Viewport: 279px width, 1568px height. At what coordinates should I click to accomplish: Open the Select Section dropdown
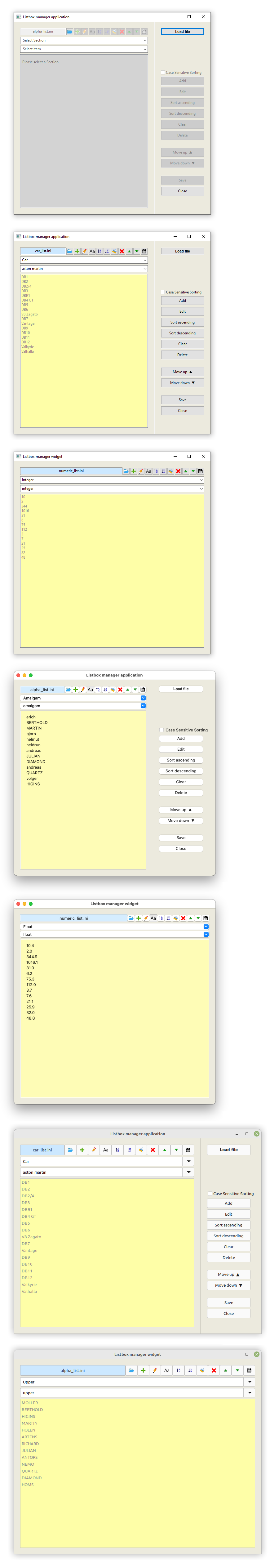click(84, 40)
